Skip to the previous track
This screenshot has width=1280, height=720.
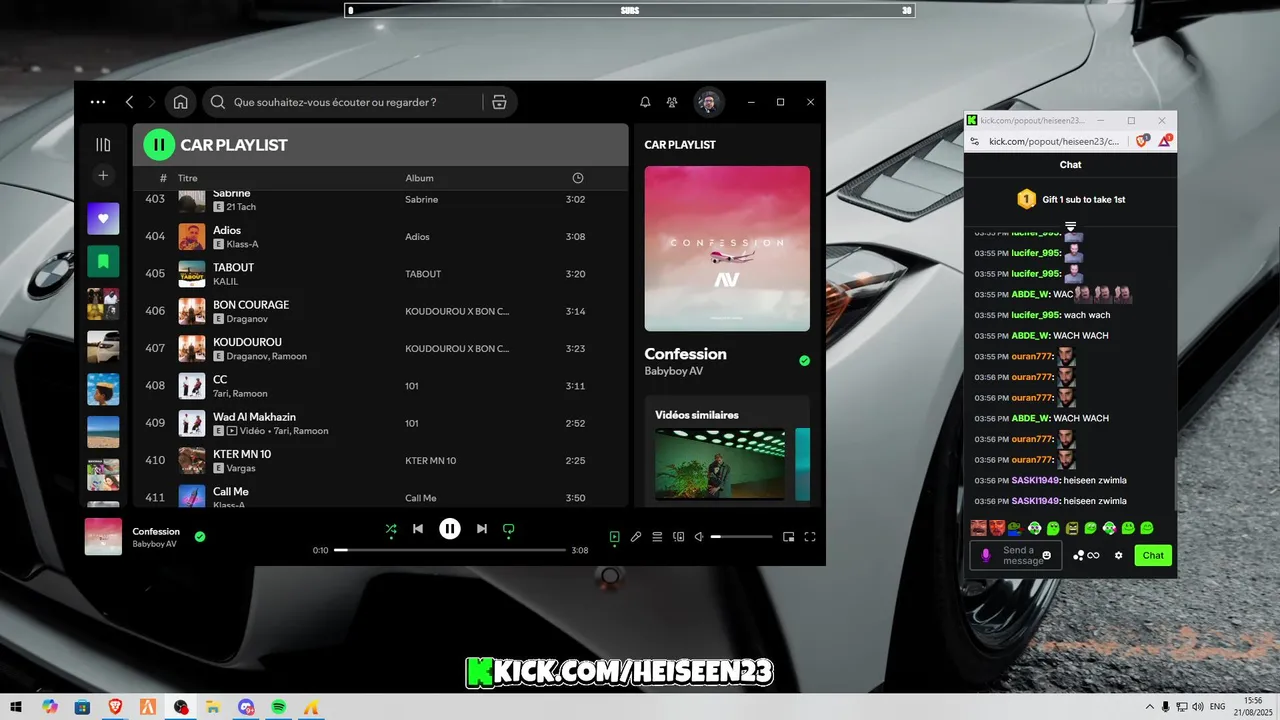(x=418, y=529)
